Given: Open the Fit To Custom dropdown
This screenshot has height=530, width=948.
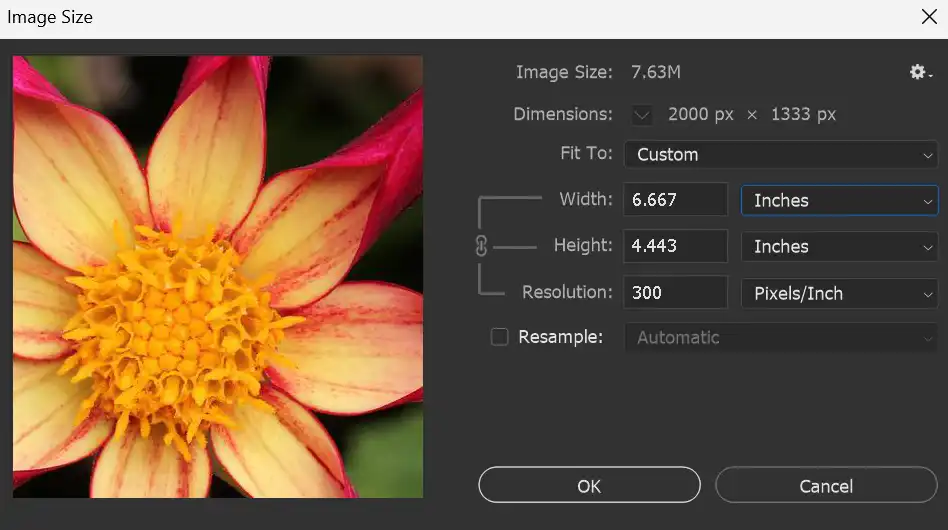Looking at the screenshot, I should tap(781, 155).
